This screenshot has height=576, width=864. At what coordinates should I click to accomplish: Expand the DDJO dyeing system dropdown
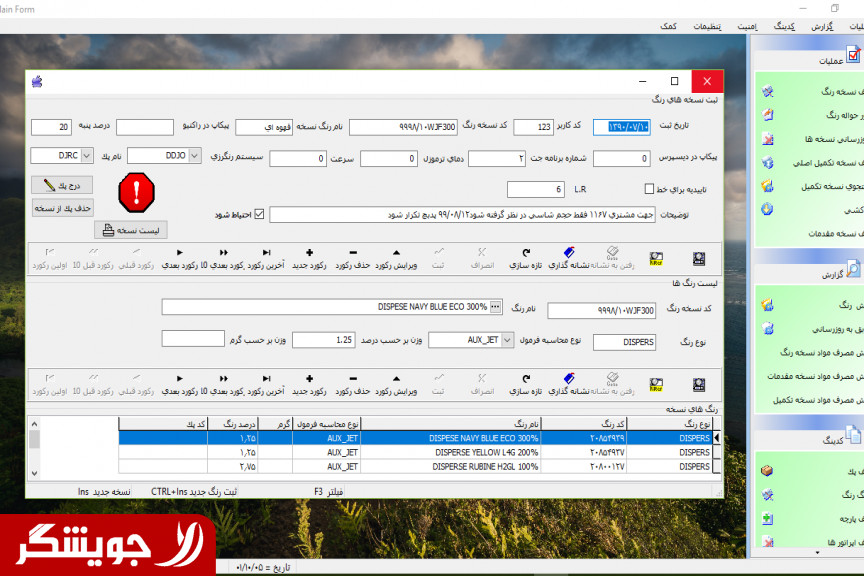194,156
